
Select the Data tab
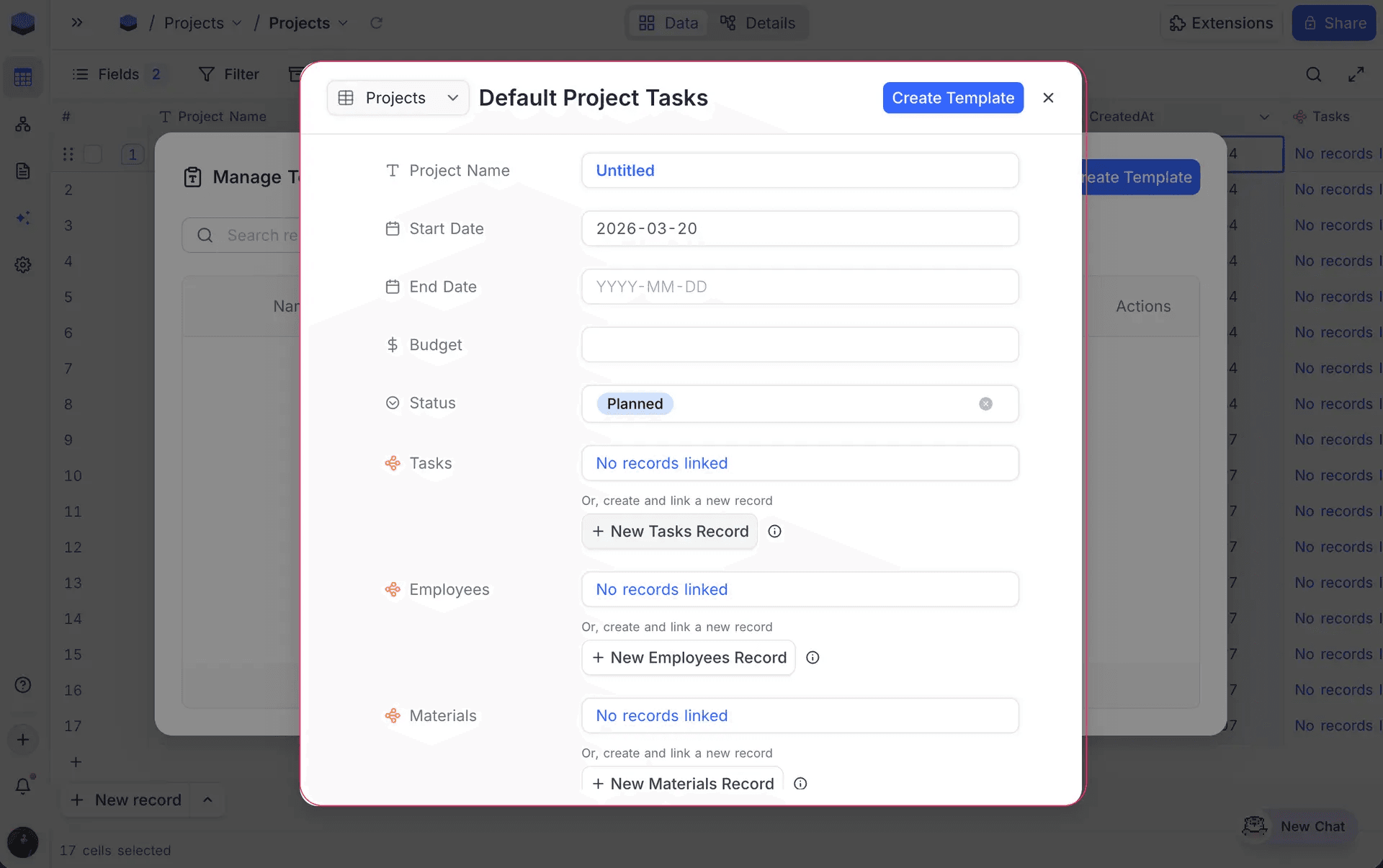(667, 22)
